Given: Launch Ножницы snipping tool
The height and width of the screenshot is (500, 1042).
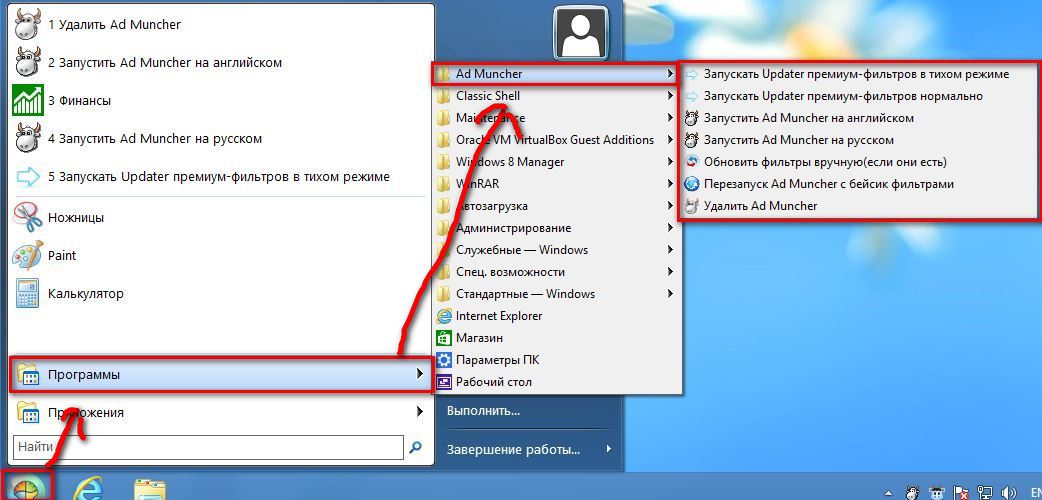Looking at the screenshot, I should (75, 217).
